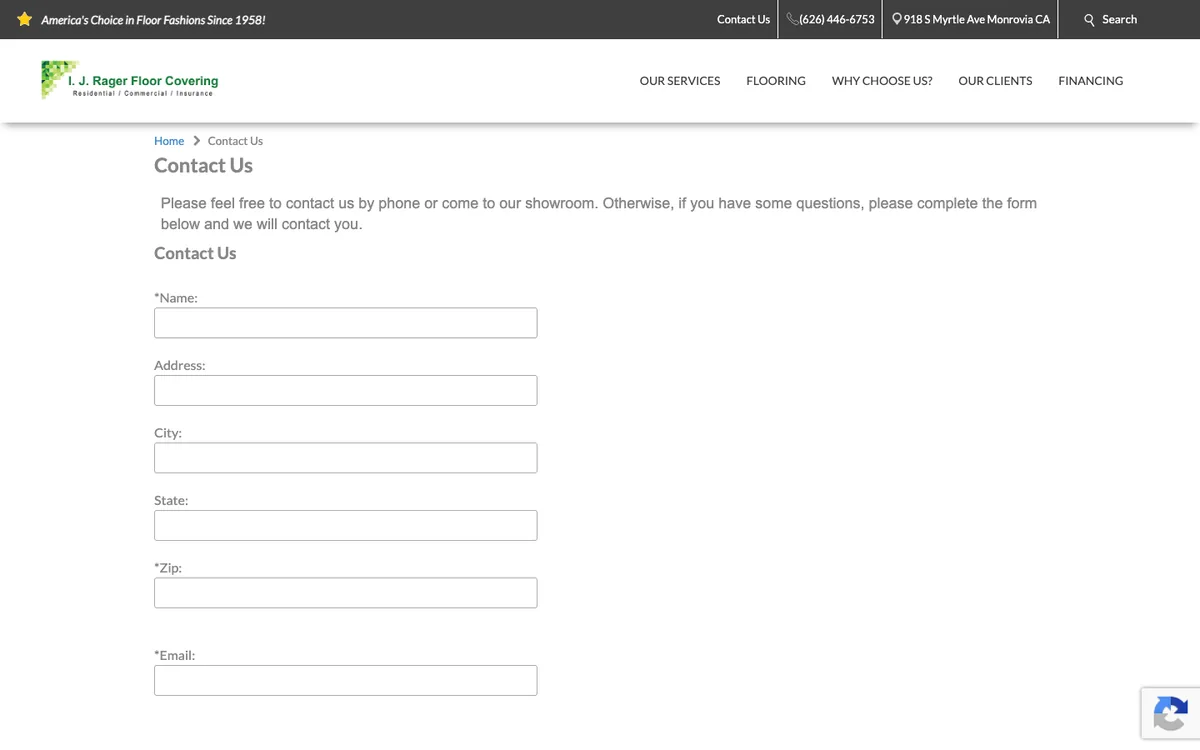The height and width of the screenshot is (750, 1200).
Task: Click the gold star icon in top bar
Action: [x=25, y=19]
